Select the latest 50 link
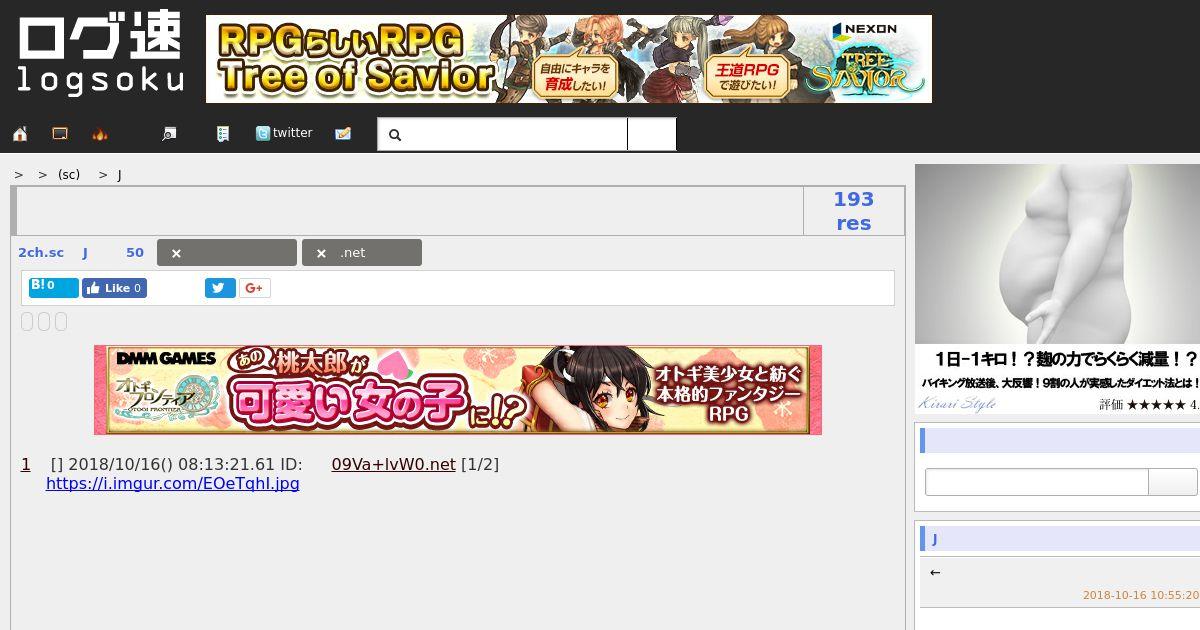Viewport: 1200px width, 630px height. 135,253
